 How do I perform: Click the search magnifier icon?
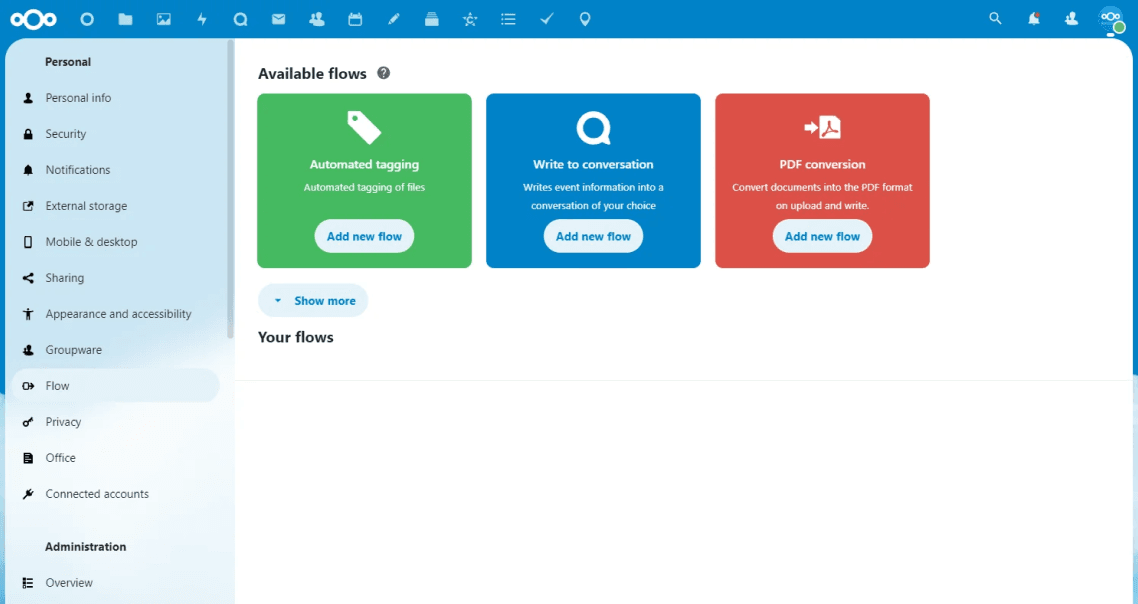(995, 19)
